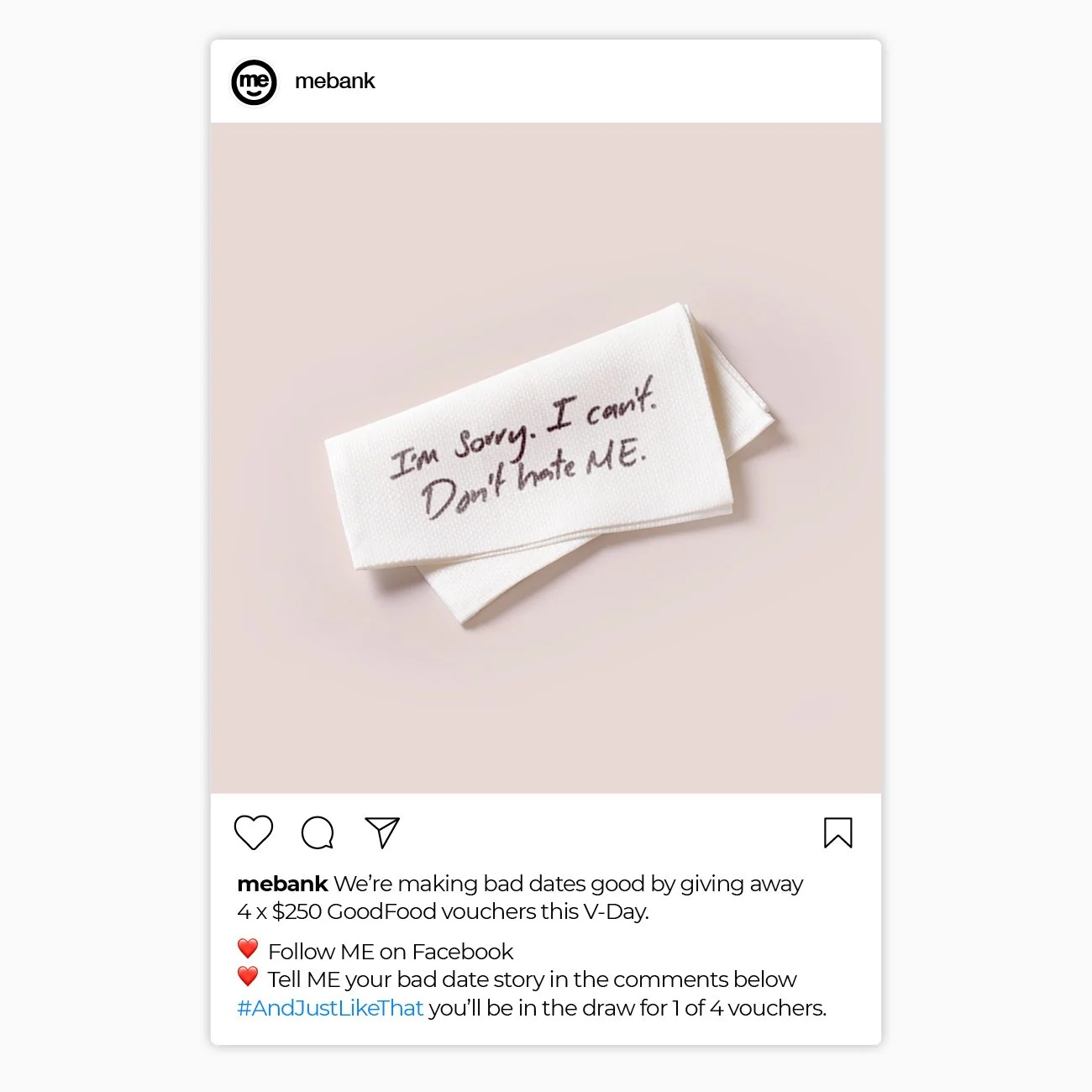Screen dimensions: 1092x1092
Task: Open comments via the speech bubble icon
Action: [318, 833]
